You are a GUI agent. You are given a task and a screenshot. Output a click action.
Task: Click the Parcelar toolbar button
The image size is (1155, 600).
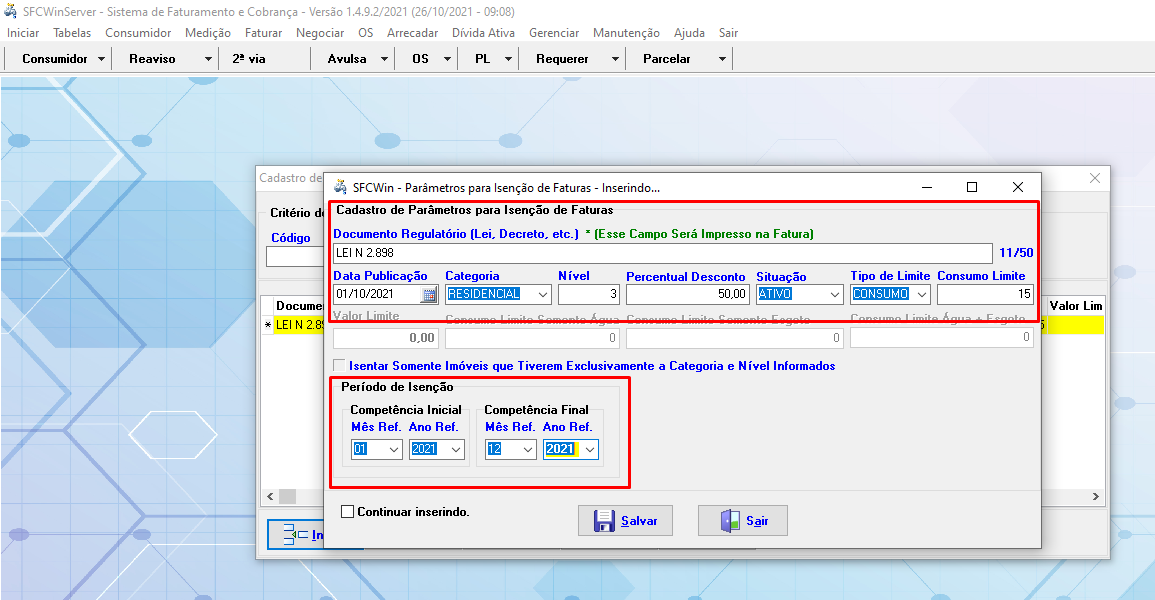pyautogui.click(x=667, y=59)
